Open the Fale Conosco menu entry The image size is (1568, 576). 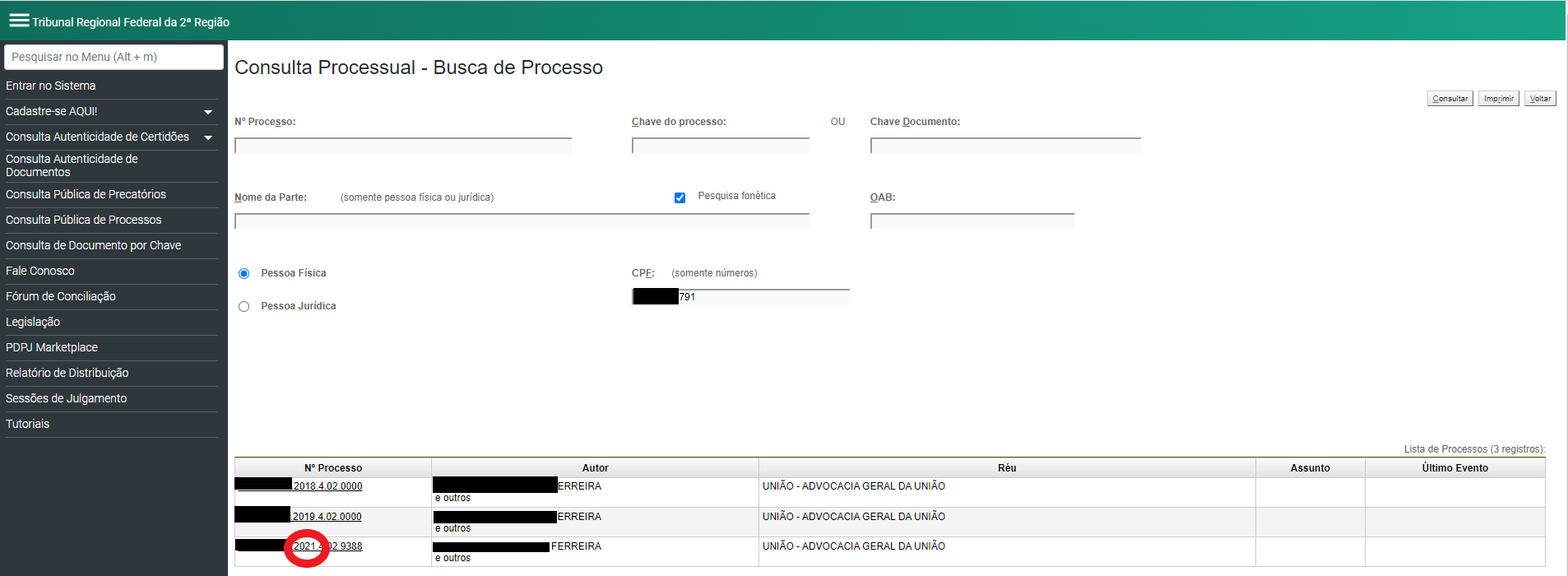[x=40, y=271]
